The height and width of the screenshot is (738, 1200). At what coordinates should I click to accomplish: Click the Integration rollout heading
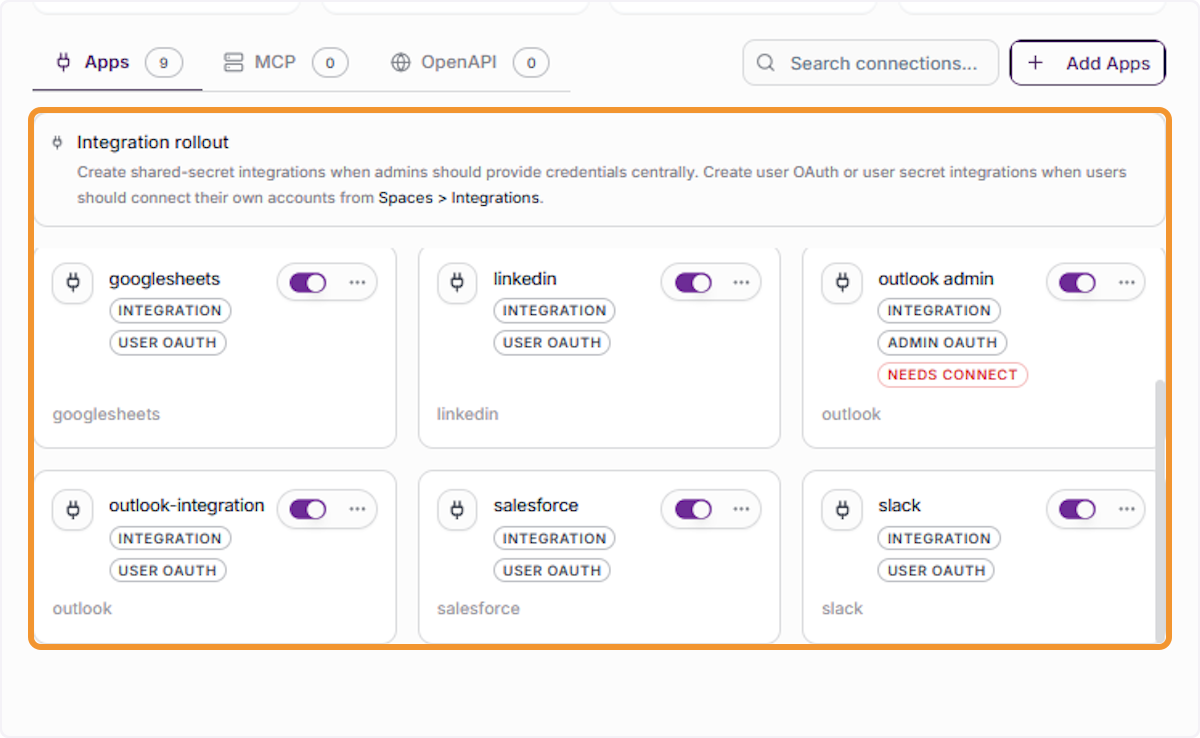click(153, 143)
